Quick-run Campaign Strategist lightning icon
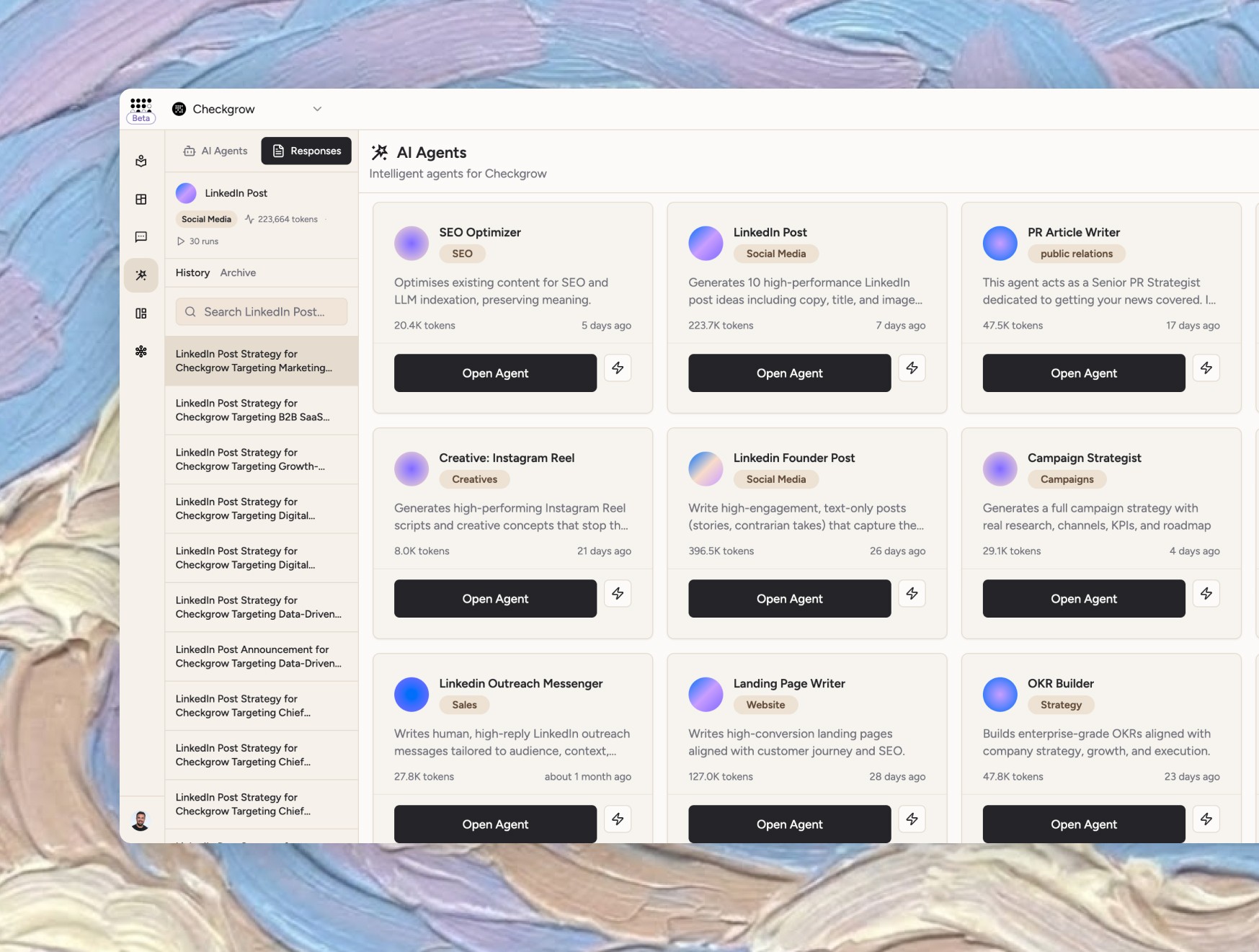 pyautogui.click(x=1206, y=593)
